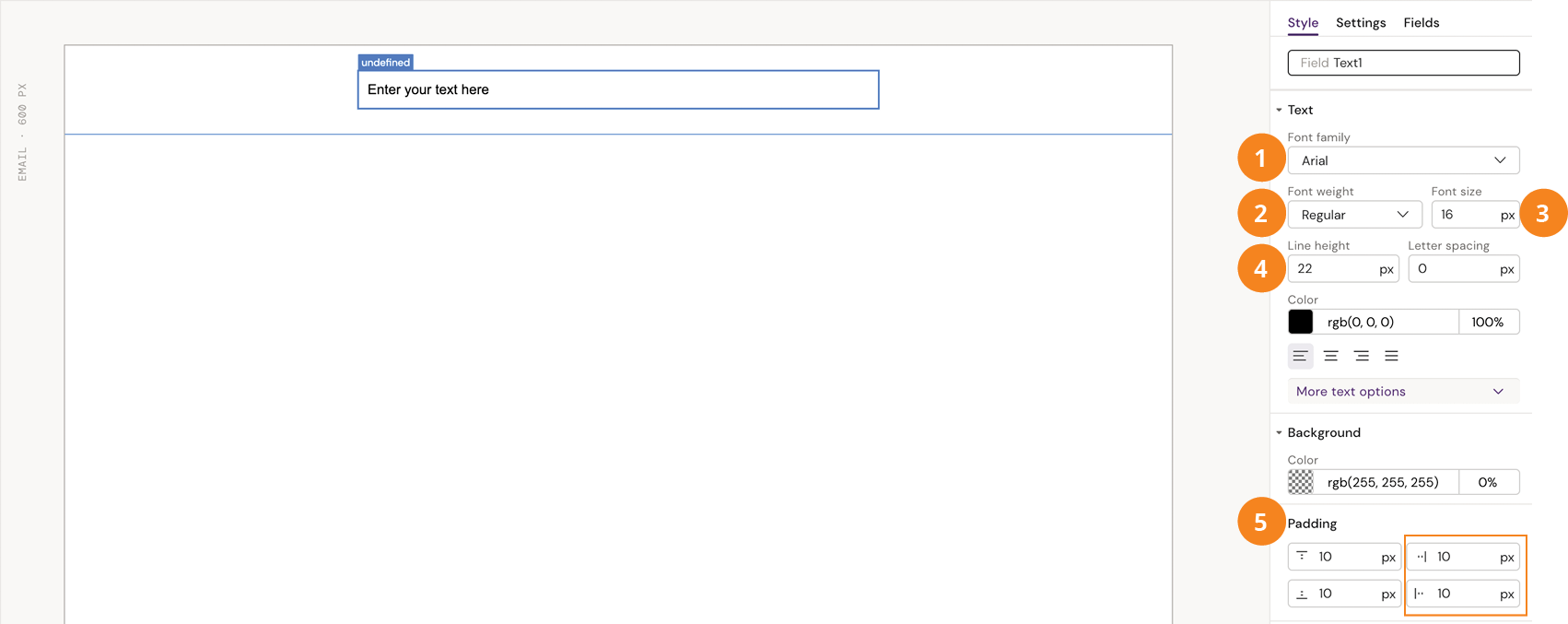Viewport: 1568px width, 624px height.
Task: Select the Style tab
Action: (1303, 22)
